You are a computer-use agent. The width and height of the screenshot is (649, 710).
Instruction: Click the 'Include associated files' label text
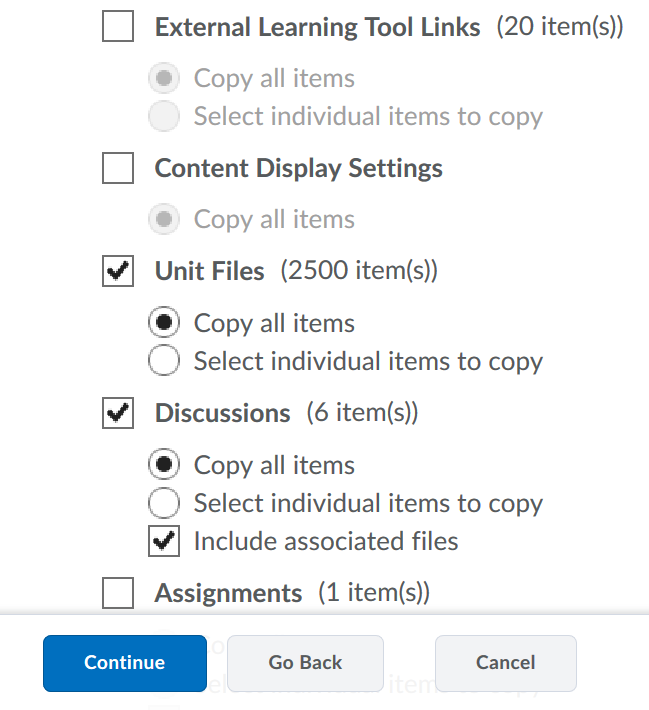[x=326, y=541]
